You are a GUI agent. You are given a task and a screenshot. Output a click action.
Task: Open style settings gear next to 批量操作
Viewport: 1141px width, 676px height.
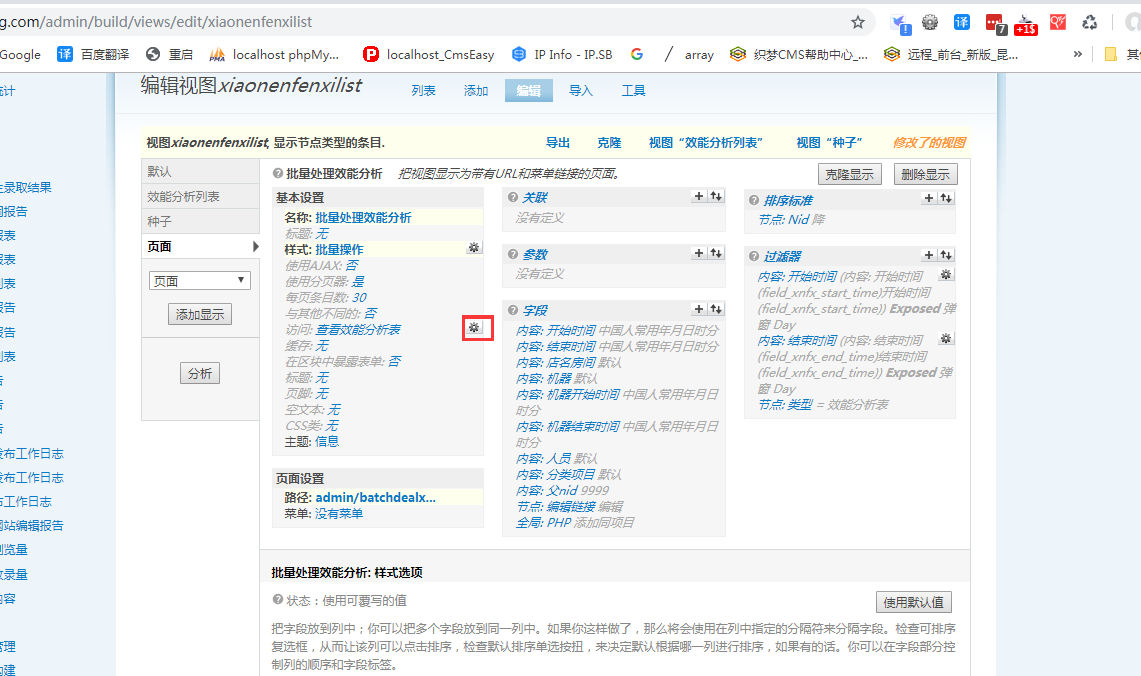coord(474,248)
